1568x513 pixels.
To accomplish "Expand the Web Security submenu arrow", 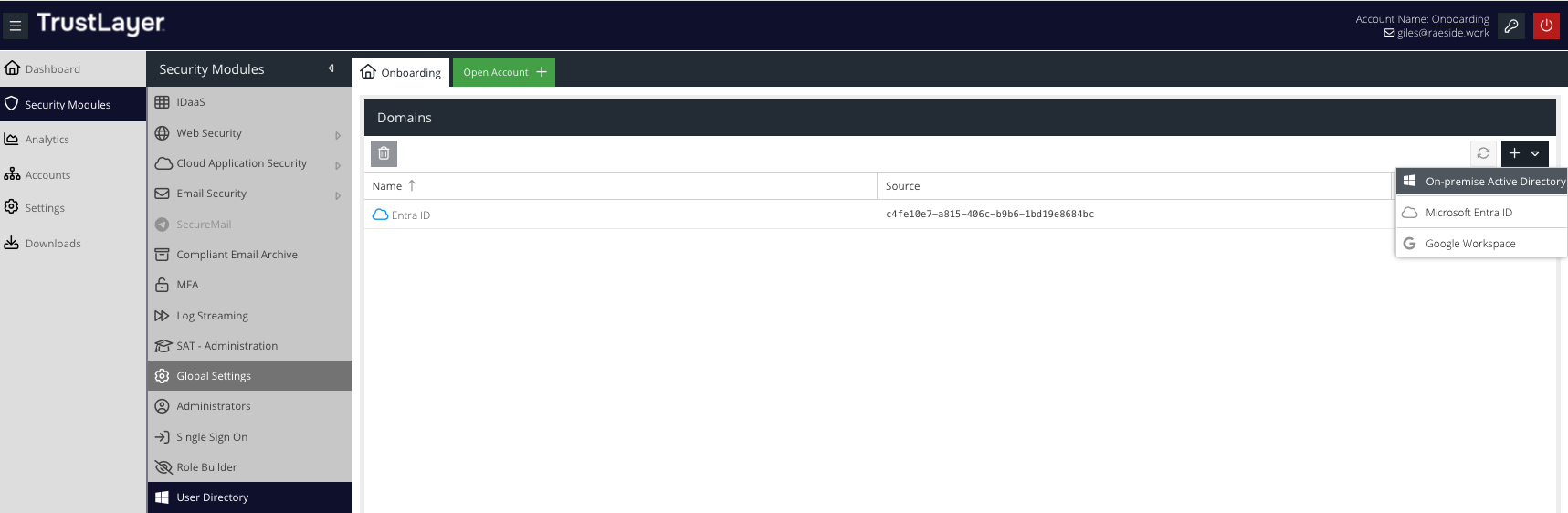I will tap(338, 135).
